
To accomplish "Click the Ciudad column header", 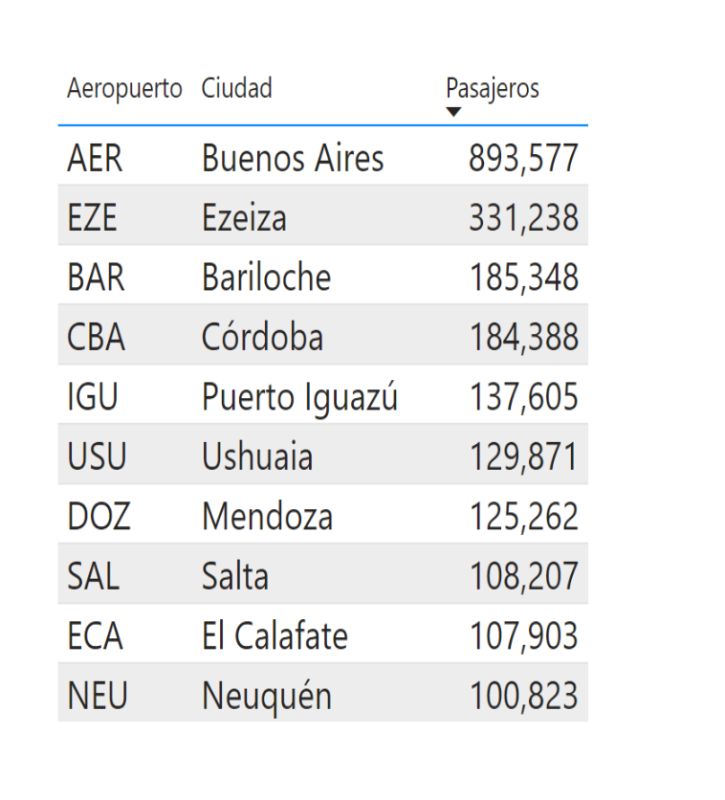I will pos(237,89).
